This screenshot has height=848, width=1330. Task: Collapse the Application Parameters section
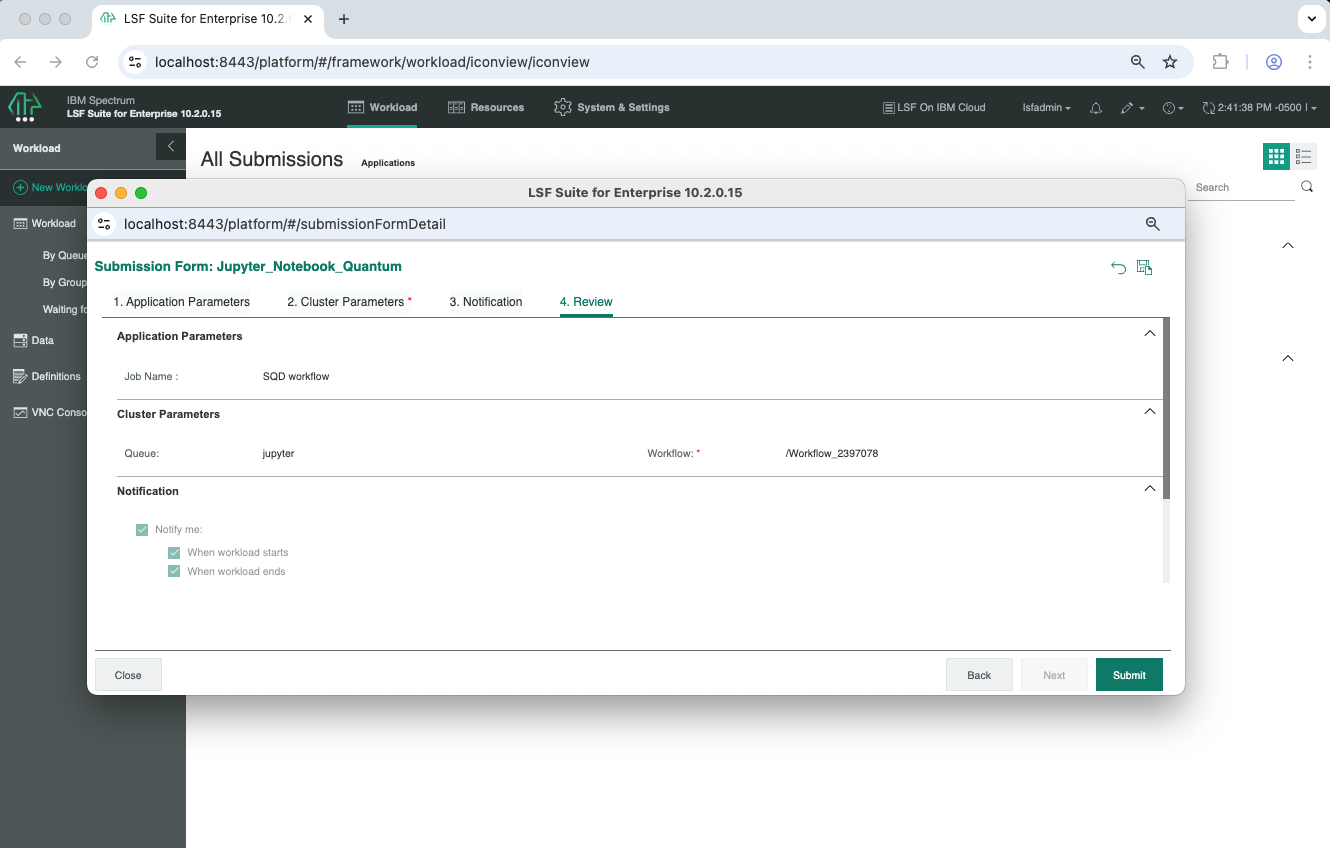point(1149,334)
